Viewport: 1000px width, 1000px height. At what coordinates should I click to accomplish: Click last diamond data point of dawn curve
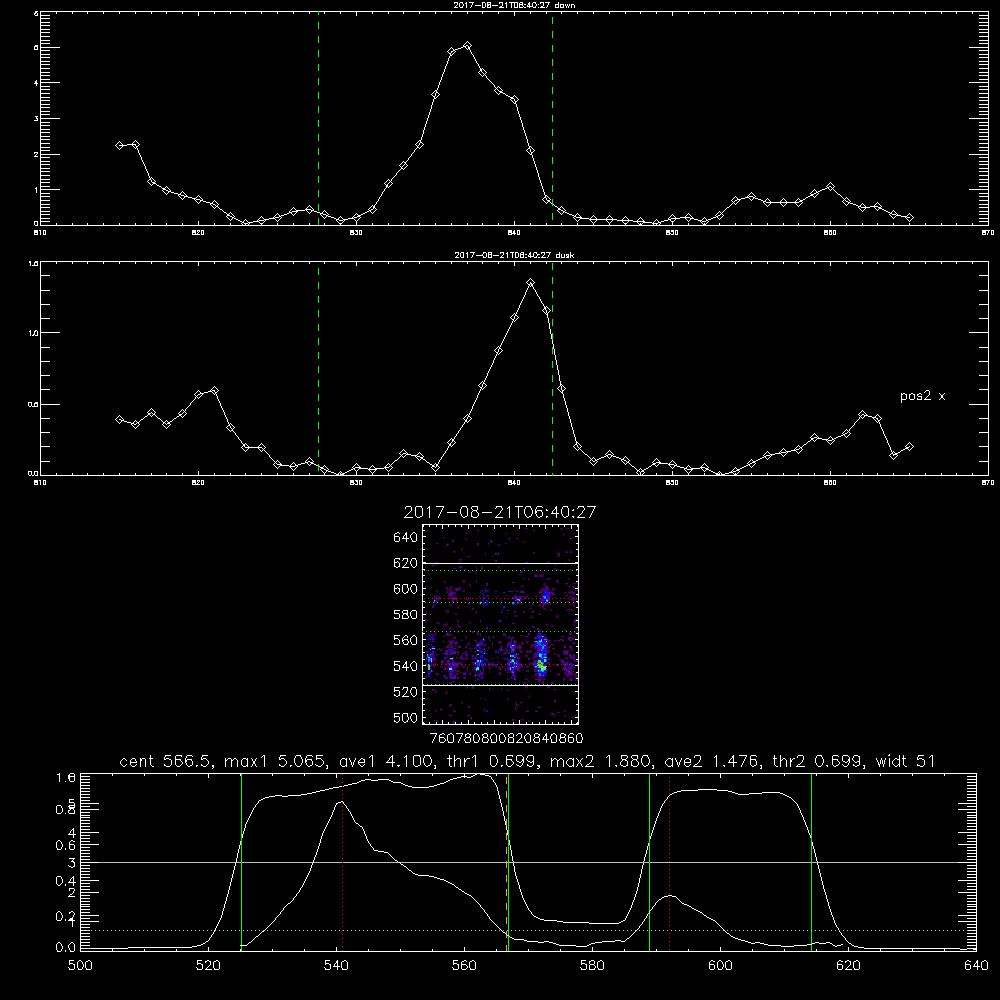(x=909, y=217)
